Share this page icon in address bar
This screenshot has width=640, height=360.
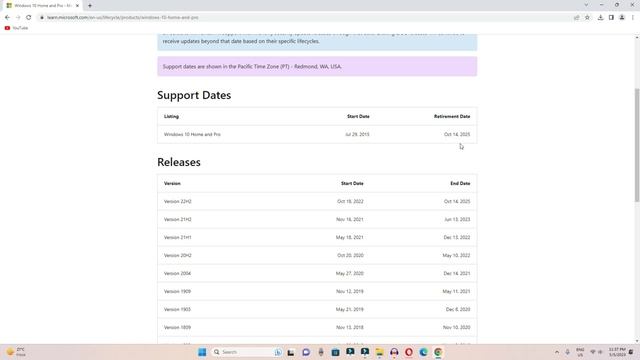(576, 18)
